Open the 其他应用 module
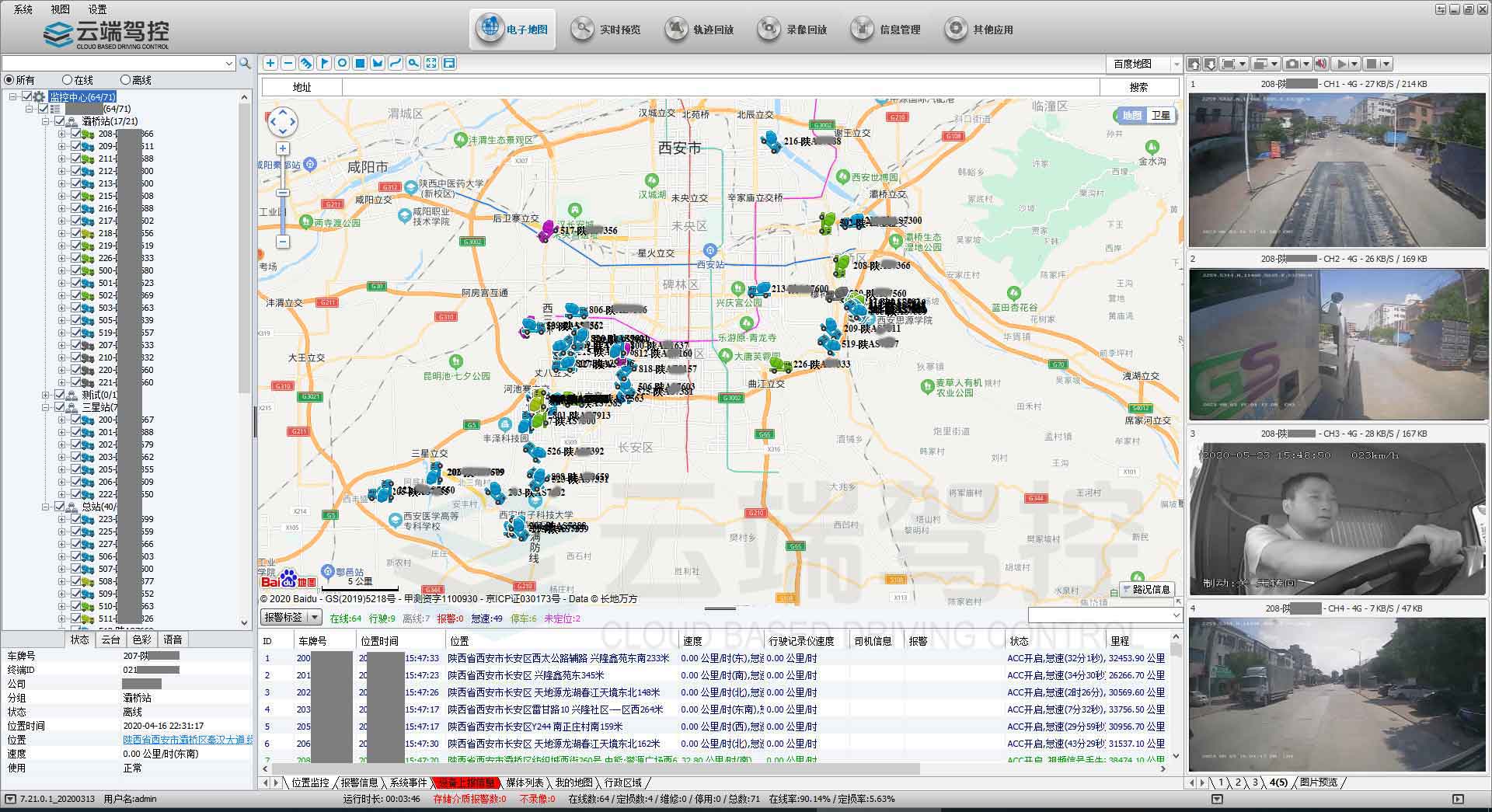1492x812 pixels. [x=978, y=30]
